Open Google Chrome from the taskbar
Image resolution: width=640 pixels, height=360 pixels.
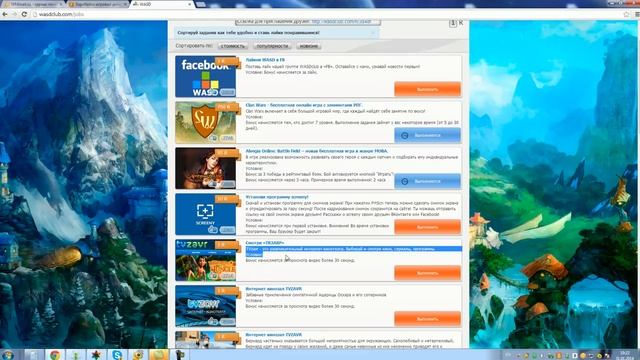[x=55, y=355]
